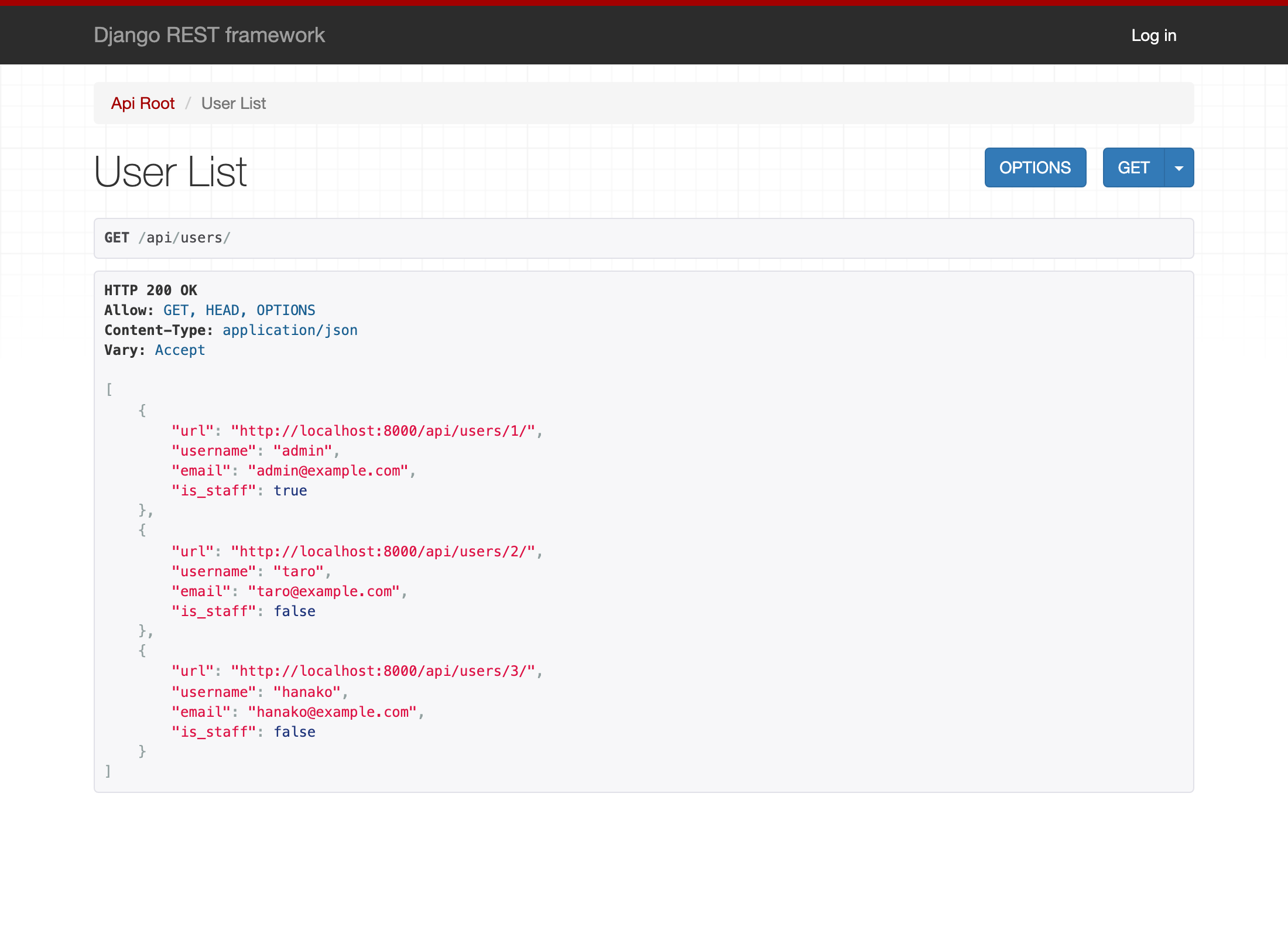The width and height of the screenshot is (1288, 937).
Task: Click the Content-Type application/json header
Action: (231, 330)
